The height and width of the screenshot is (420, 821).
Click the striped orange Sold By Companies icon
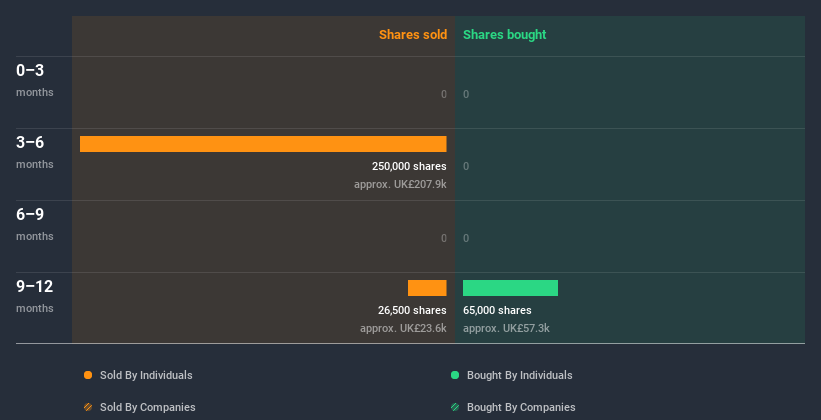pyautogui.click(x=88, y=407)
